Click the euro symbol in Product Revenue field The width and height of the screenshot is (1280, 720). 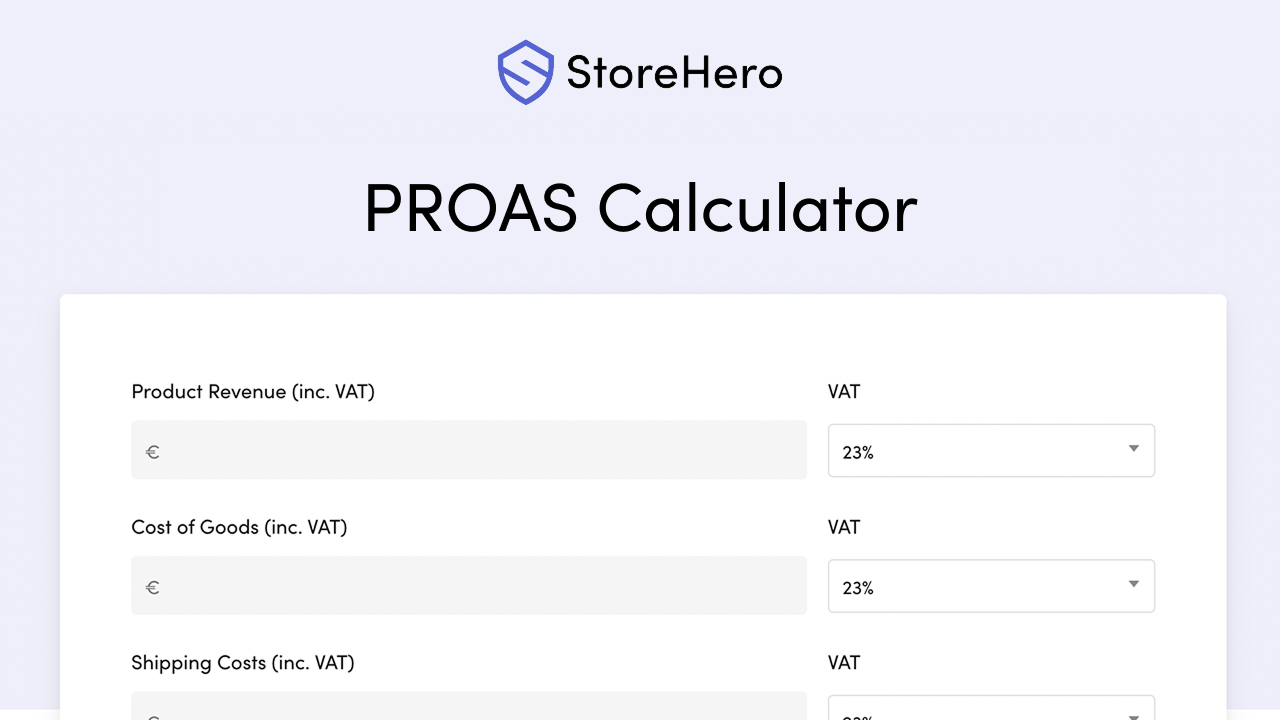(x=152, y=452)
